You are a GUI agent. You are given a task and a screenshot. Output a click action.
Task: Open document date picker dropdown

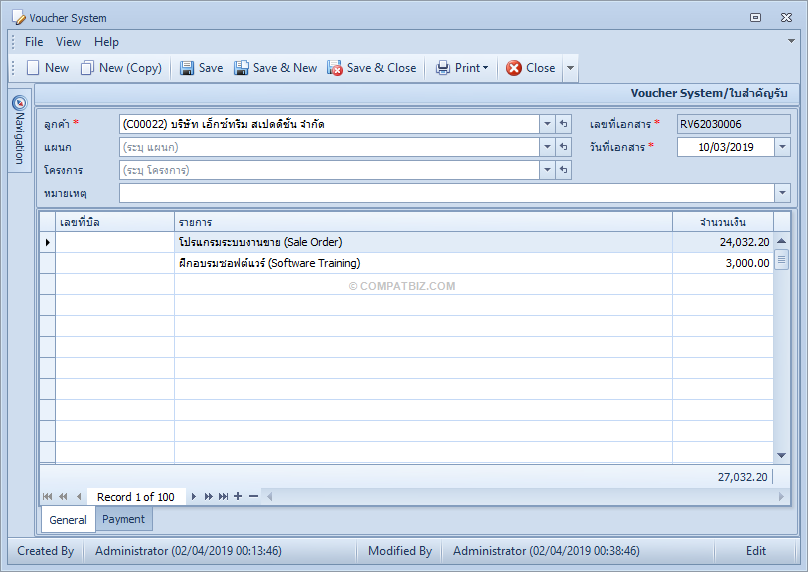point(782,147)
